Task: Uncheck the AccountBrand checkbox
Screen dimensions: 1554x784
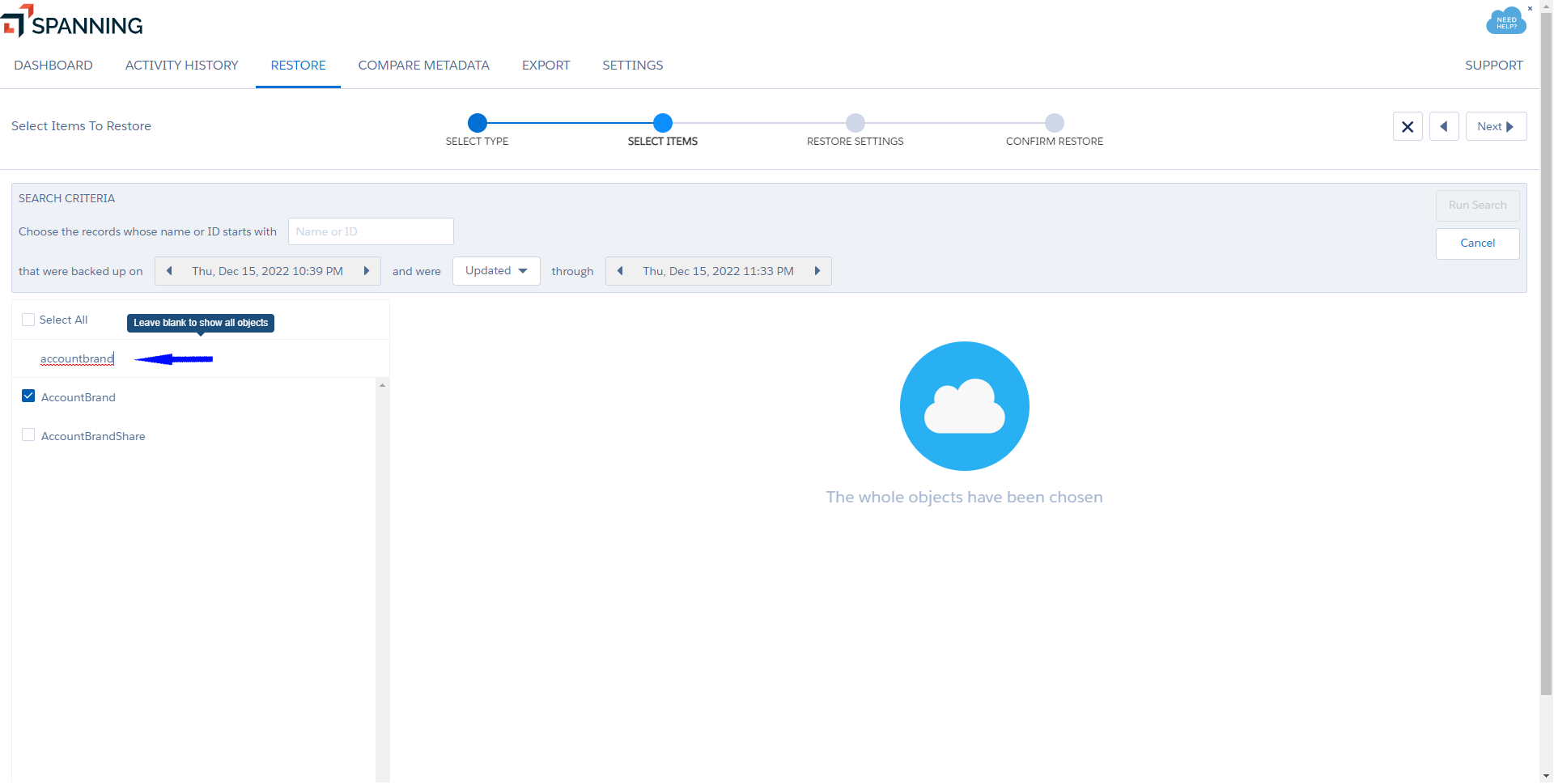Action: [x=28, y=396]
